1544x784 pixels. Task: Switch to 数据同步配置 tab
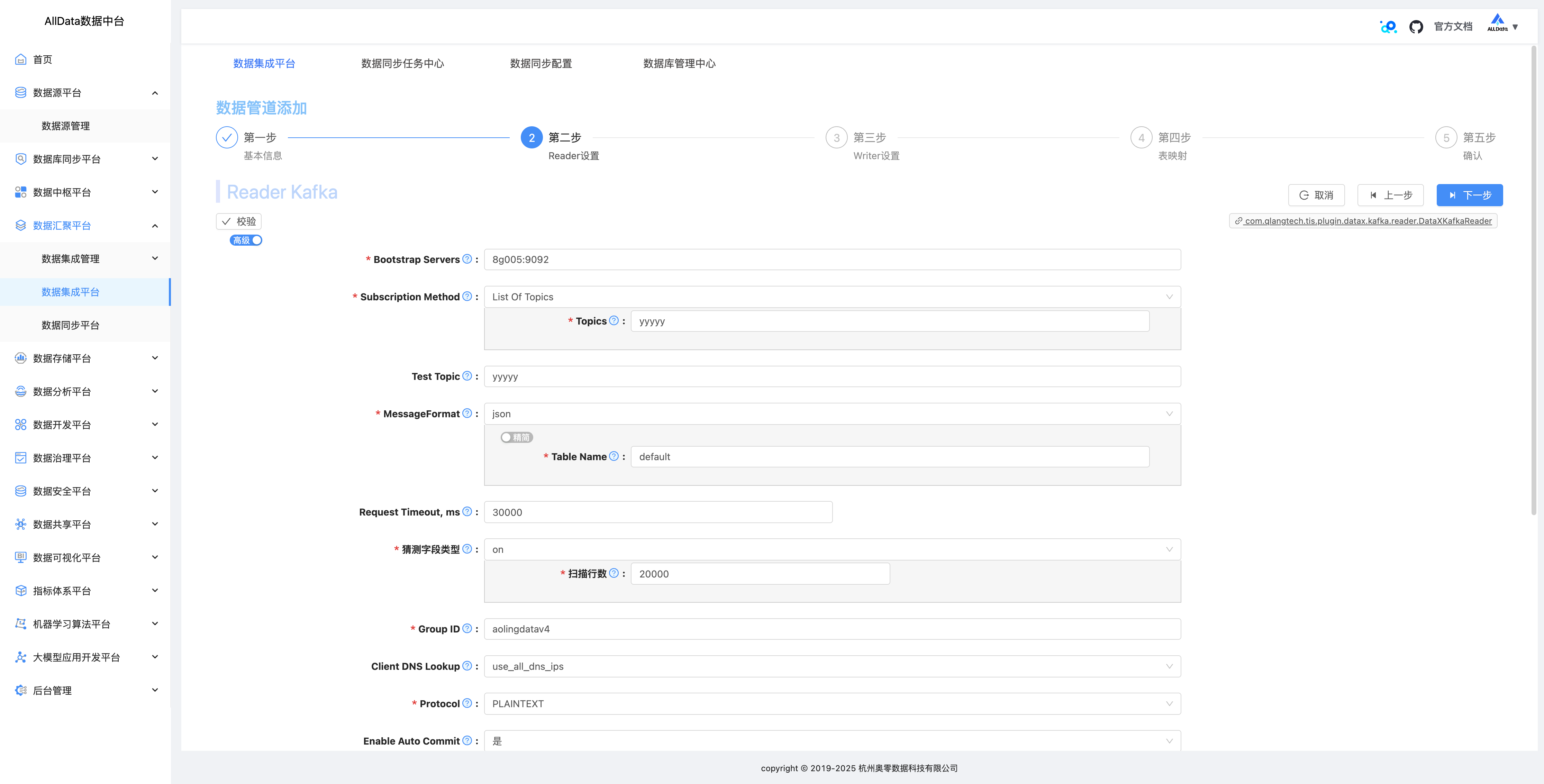pyautogui.click(x=541, y=64)
